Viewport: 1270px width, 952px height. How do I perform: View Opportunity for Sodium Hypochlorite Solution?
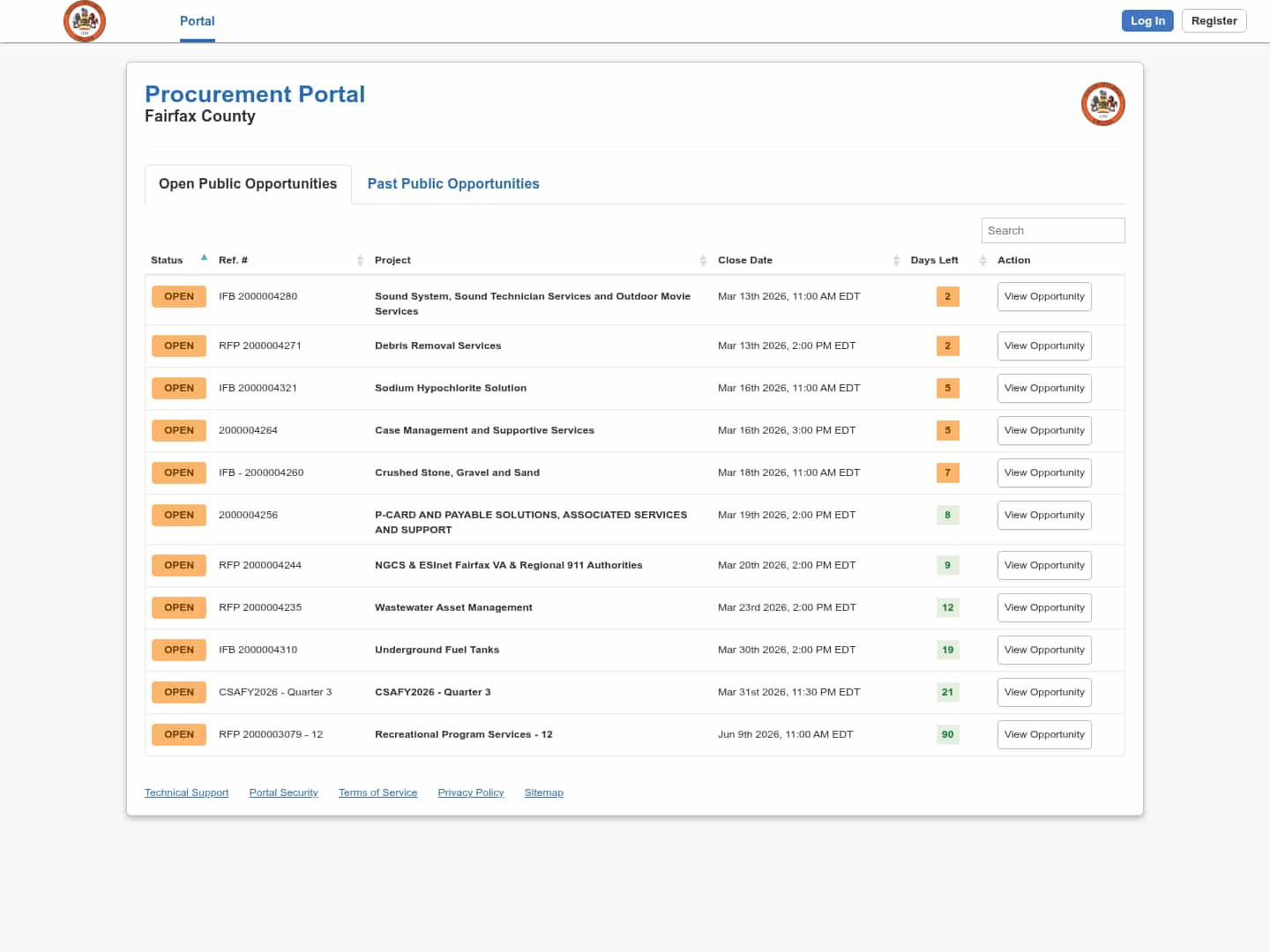click(x=1044, y=389)
